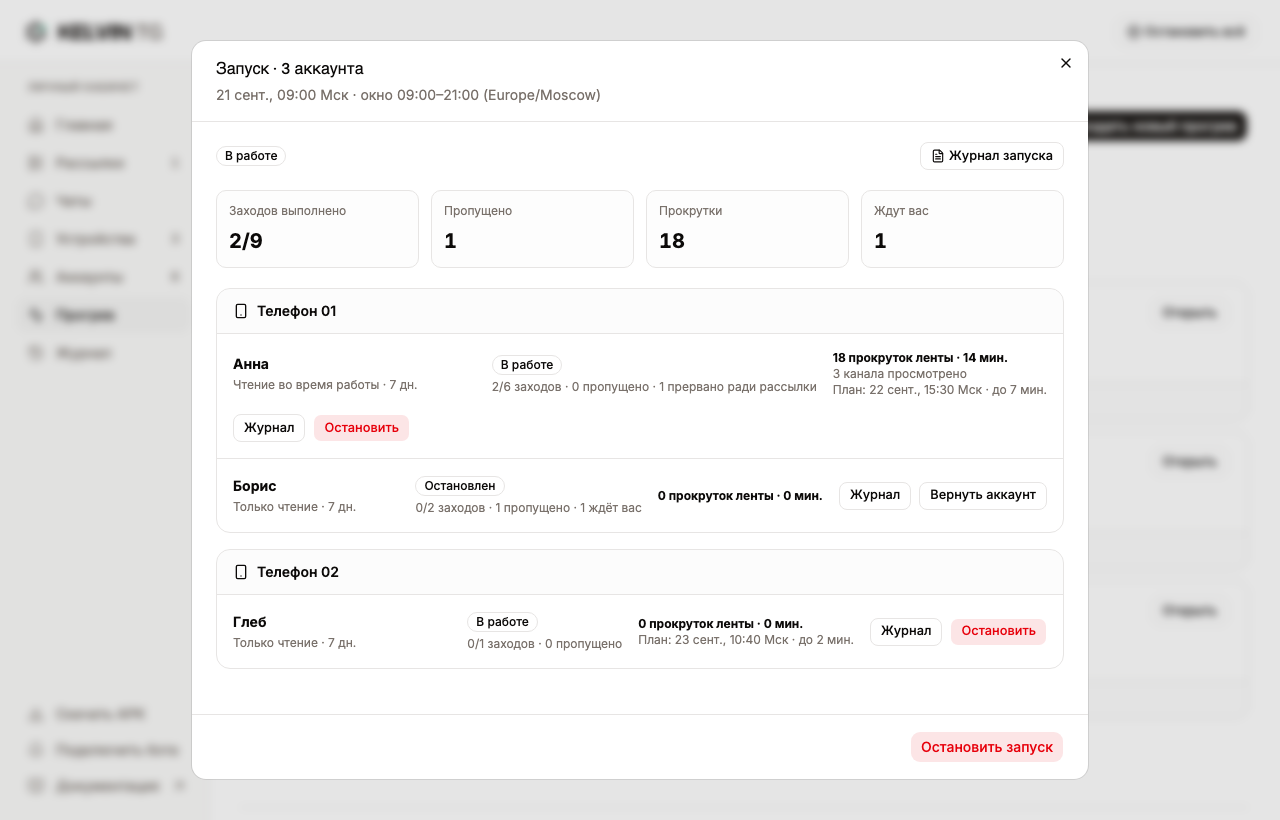Click the Телефон 02 header label
Viewport: 1280px width, 820px height.
click(x=298, y=572)
